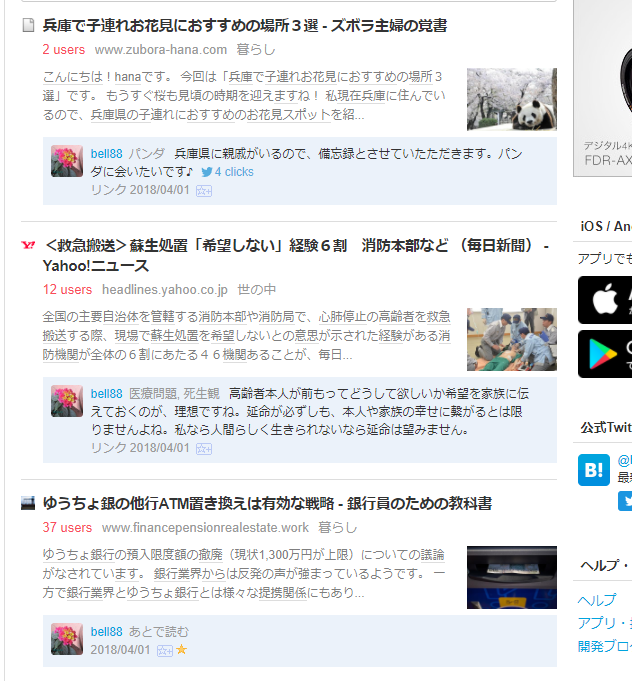Open the panda cherry blossom thumbnail
This screenshot has width=632, height=681.
point(512,99)
